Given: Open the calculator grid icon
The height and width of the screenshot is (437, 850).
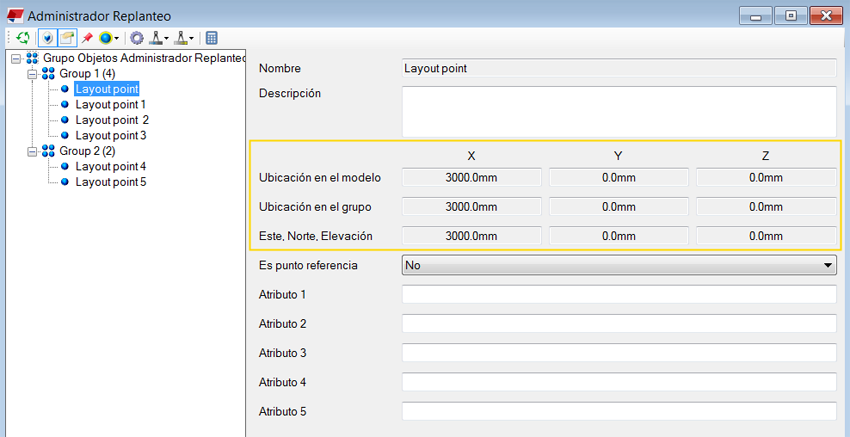Looking at the screenshot, I should [x=211, y=38].
